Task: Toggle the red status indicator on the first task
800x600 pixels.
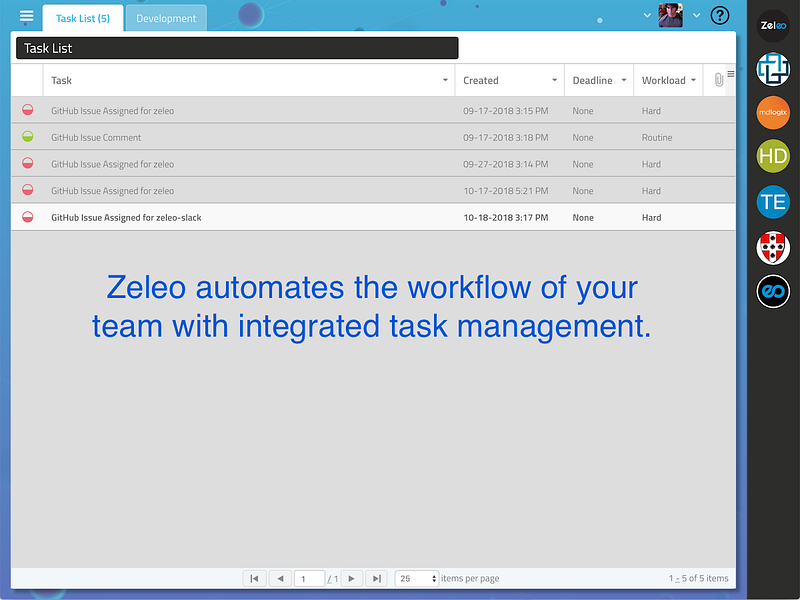Action: point(27,110)
